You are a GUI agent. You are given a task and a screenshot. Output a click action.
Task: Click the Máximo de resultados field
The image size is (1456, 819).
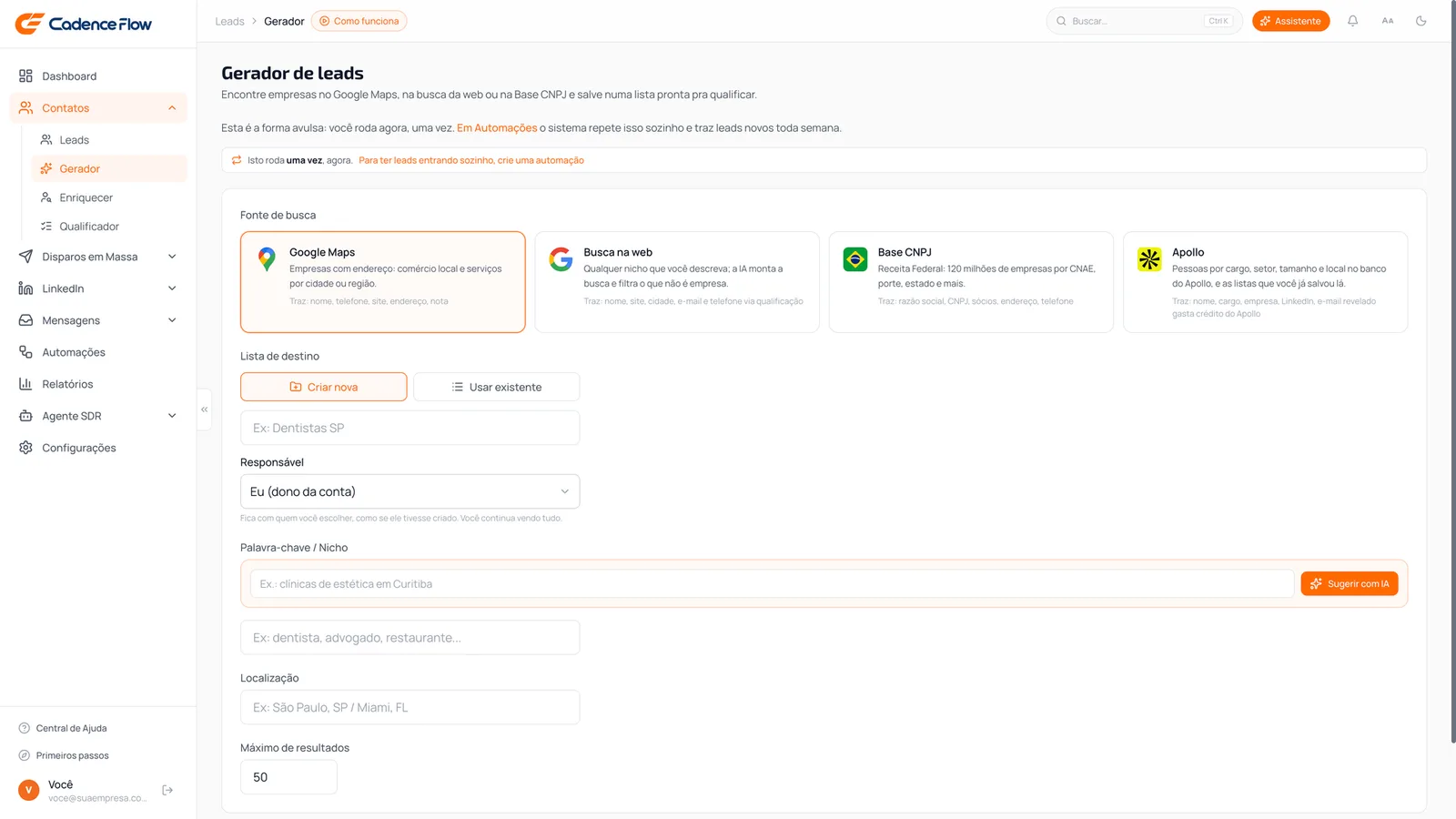click(288, 777)
